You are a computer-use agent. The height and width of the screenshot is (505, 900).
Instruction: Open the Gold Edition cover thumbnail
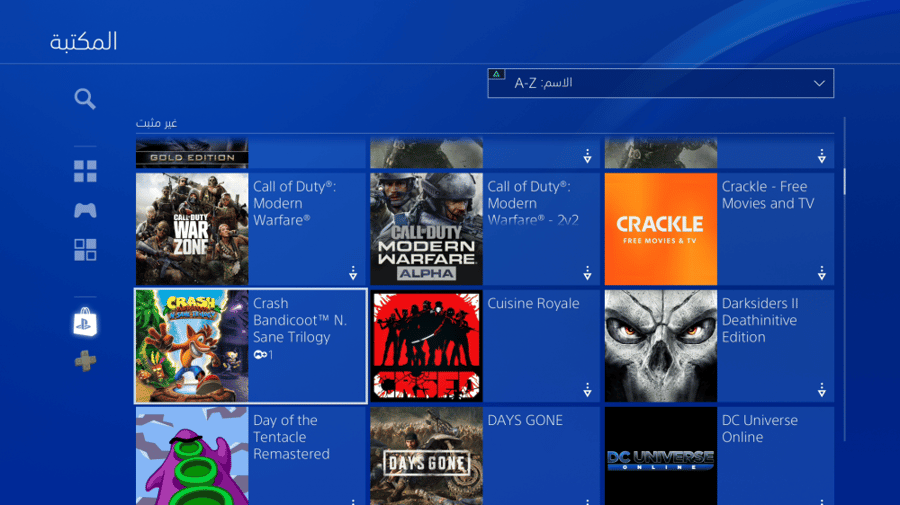[192, 153]
